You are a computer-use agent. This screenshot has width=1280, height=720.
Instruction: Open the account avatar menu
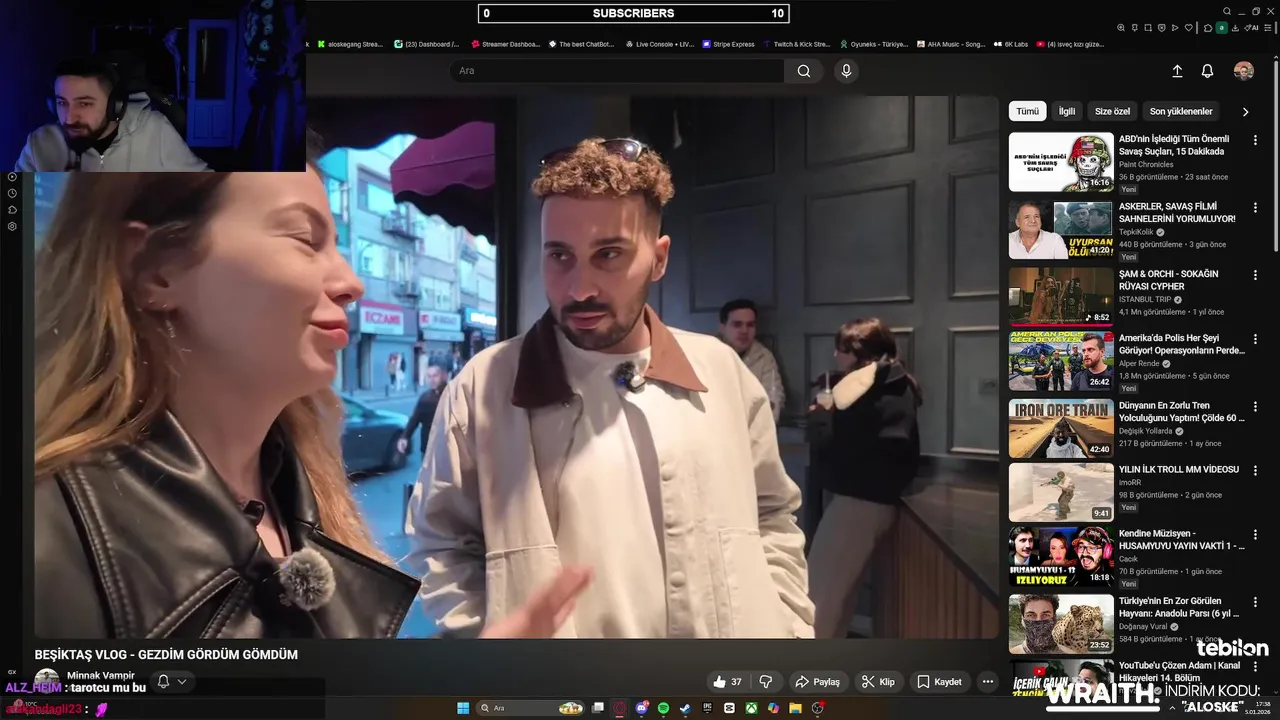1244,71
